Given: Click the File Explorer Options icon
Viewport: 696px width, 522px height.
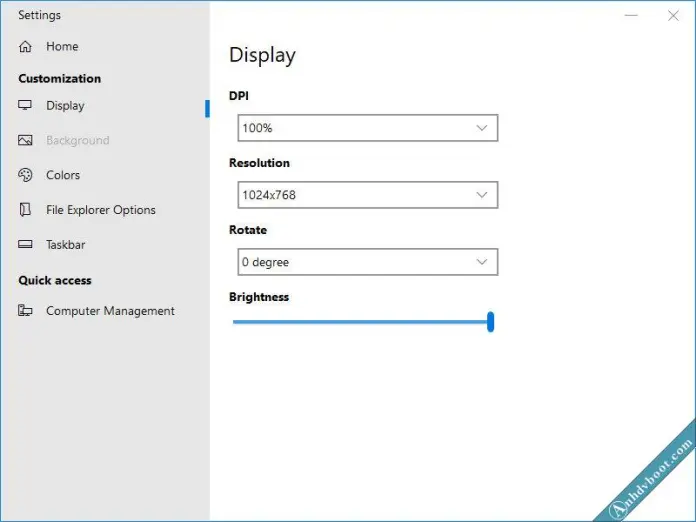Looking at the screenshot, I should click(x=25, y=210).
